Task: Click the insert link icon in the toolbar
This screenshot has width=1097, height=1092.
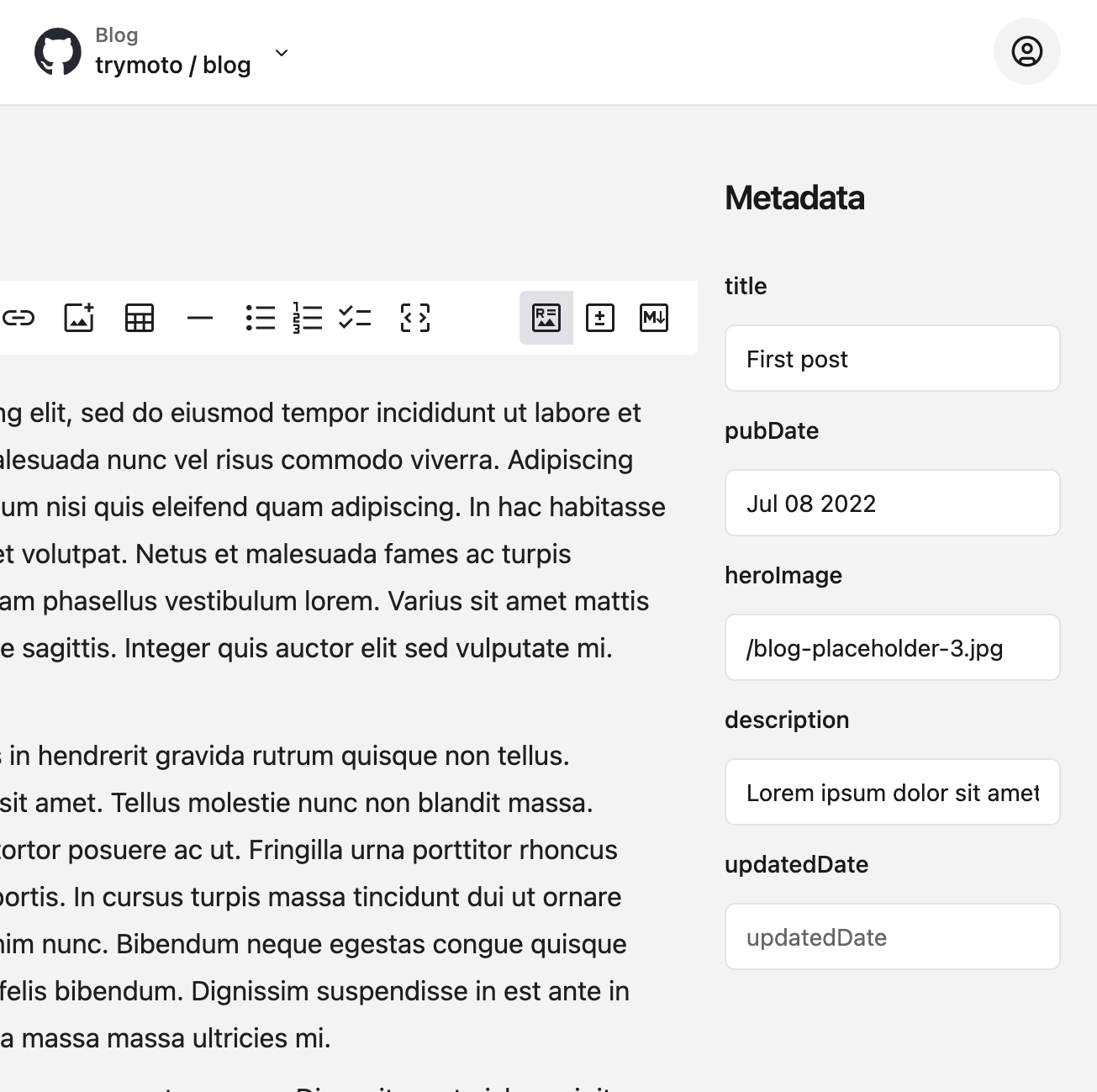Action: (18, 318)
